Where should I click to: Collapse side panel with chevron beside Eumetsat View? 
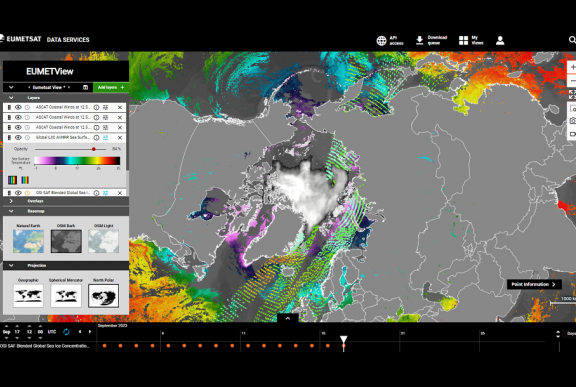[11, 87]
